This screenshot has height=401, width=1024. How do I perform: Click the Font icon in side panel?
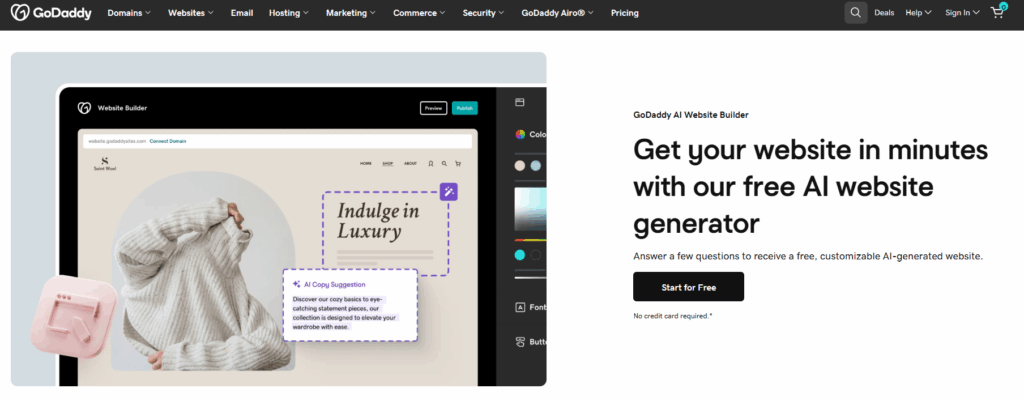coord(520,307)
